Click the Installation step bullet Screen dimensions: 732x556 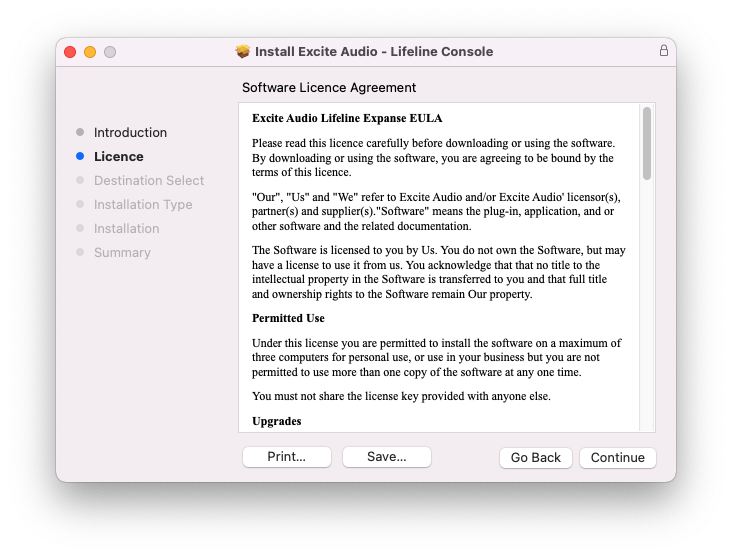click(x=80, y=228)
